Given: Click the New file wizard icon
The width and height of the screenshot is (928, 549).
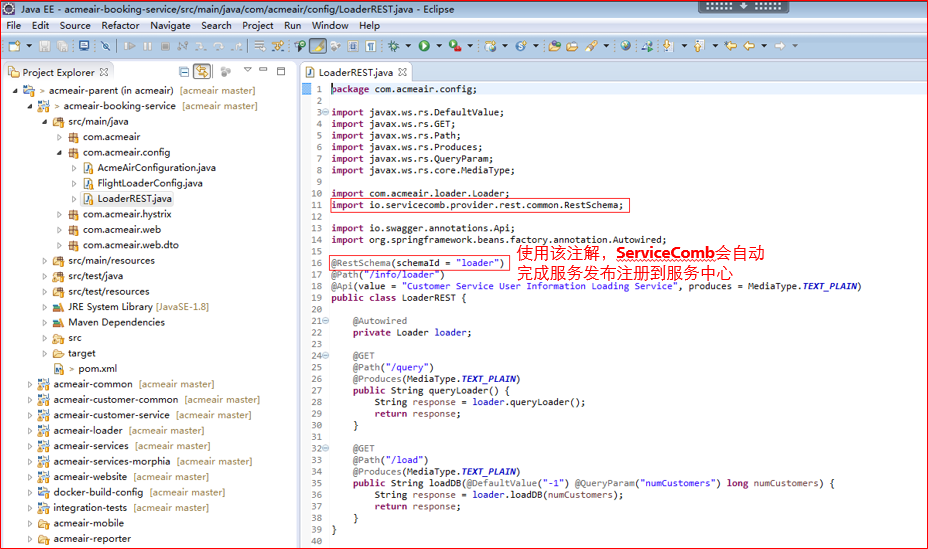Looking at the screenshot, I should pyautogui.click(x=13, y=46).
